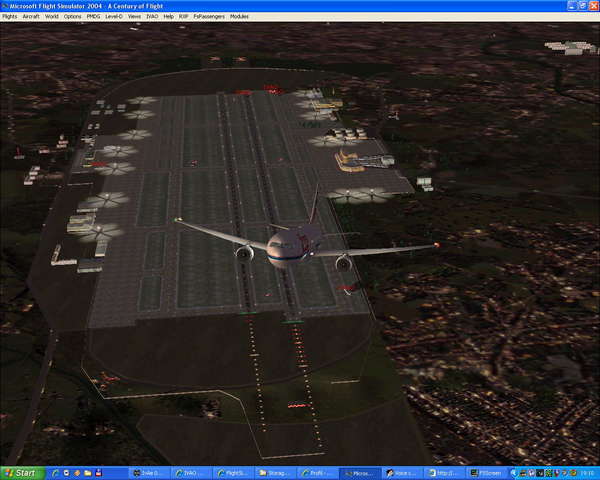Screen dimensions: 600x480
Task: Switch to the Storag... folder taskbar window
Action: click(274, 473)
